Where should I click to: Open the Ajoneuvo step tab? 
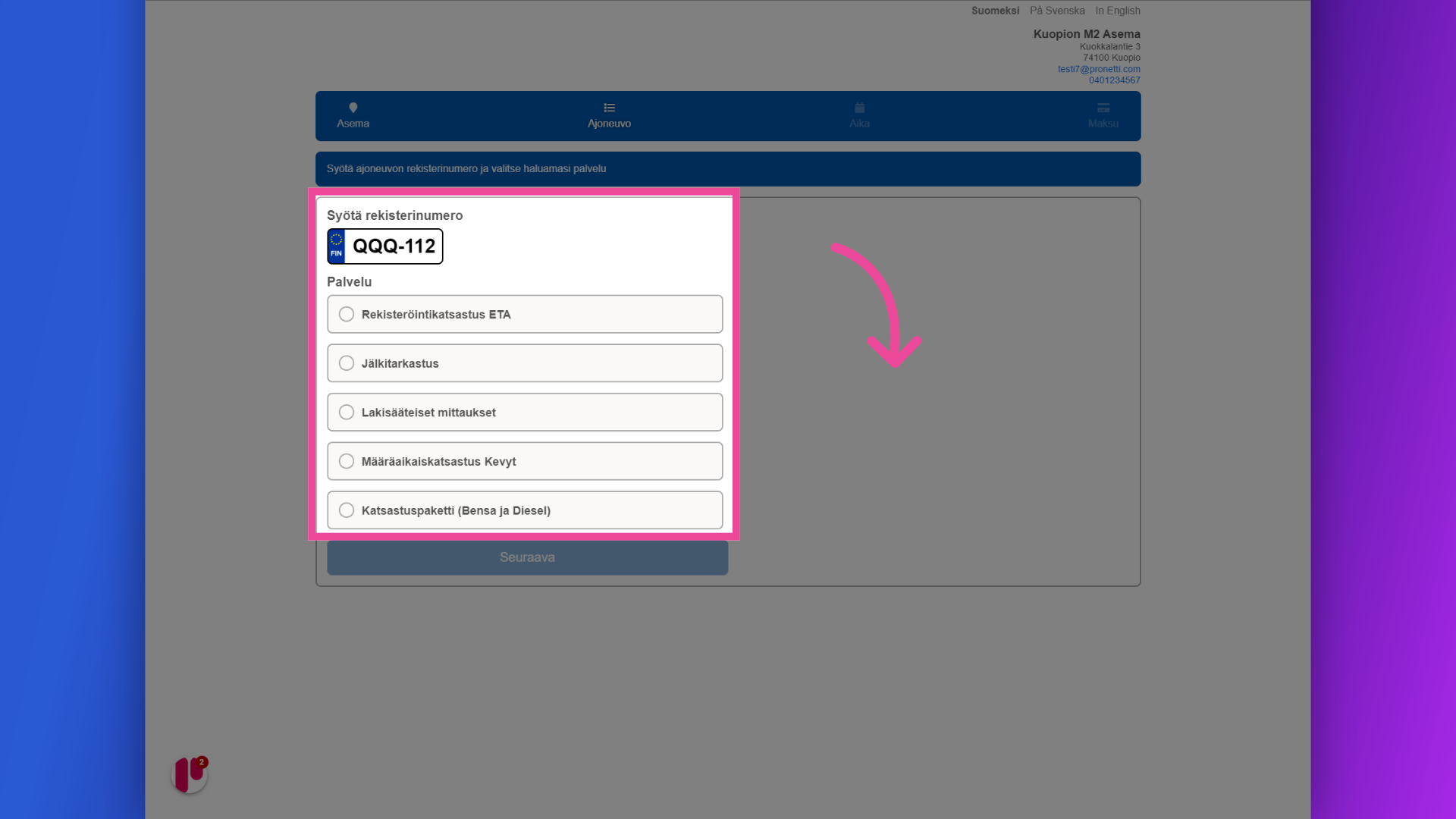coord(609,116)
